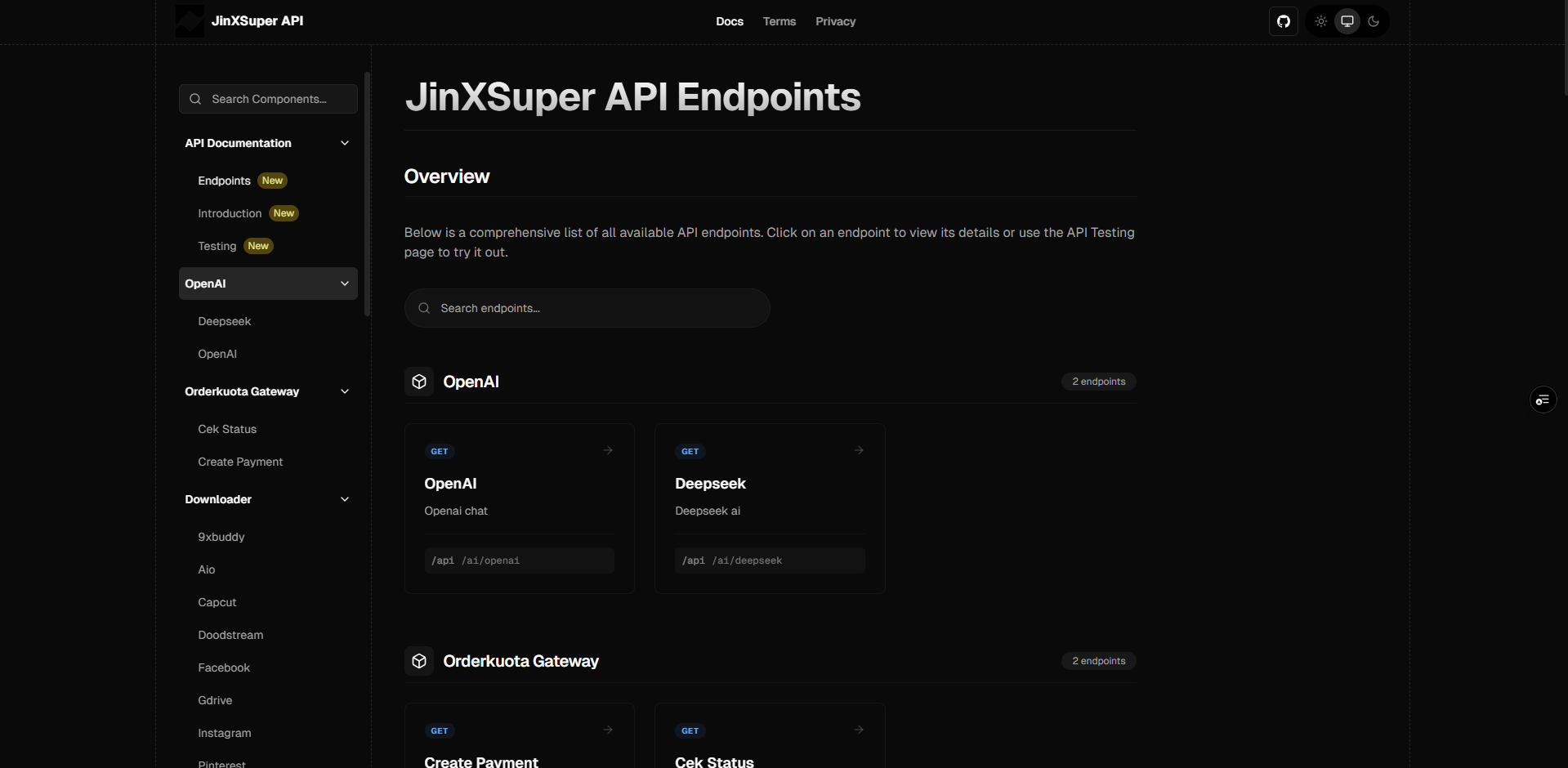This screenshot has width=1568, height=768.
Task: Click the sidebar vertical scrollbar
Action: click(x=367, y=194)
